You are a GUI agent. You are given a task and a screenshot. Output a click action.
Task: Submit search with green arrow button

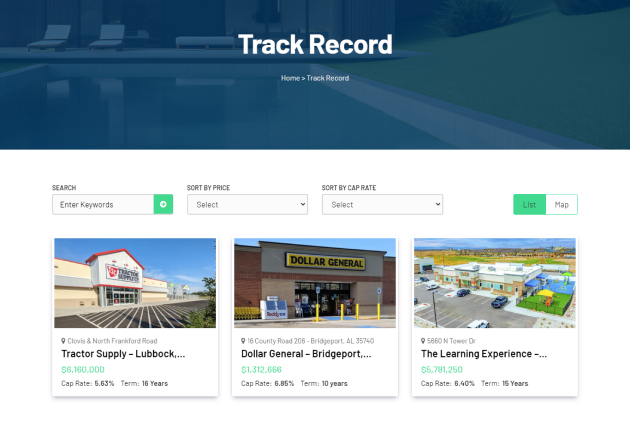(163, 204)
